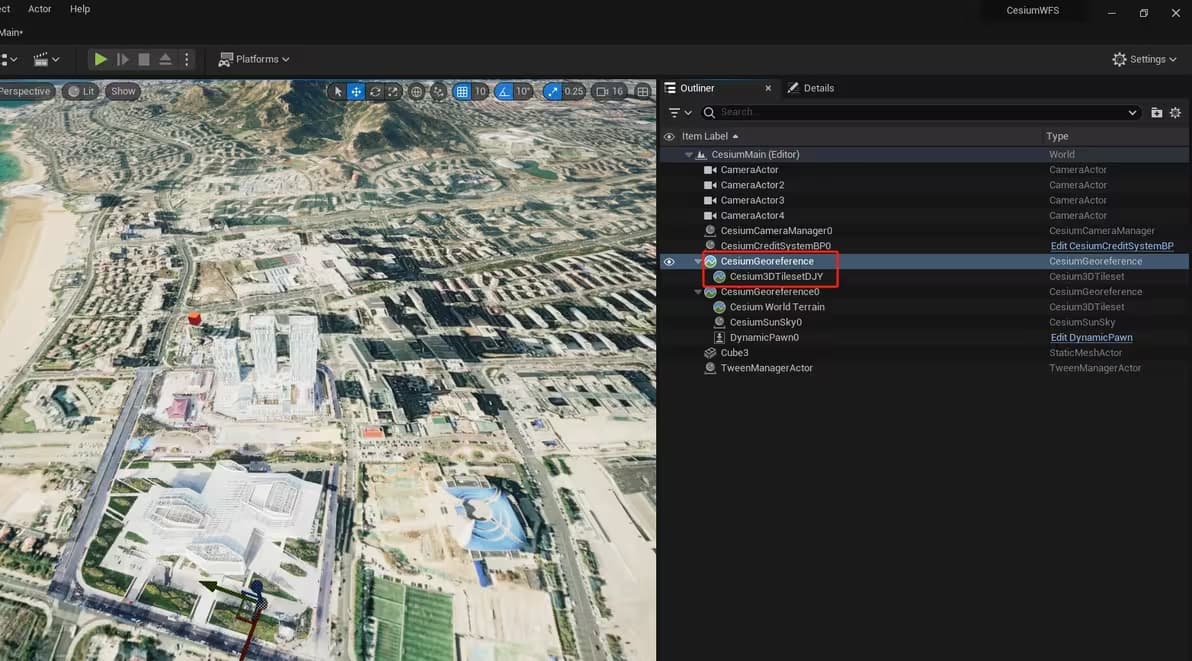The width and height of the screenshot is (1192, 661).
Task: Collapse the CesiumMain (Editor) world node
Action: pos(689,155)
